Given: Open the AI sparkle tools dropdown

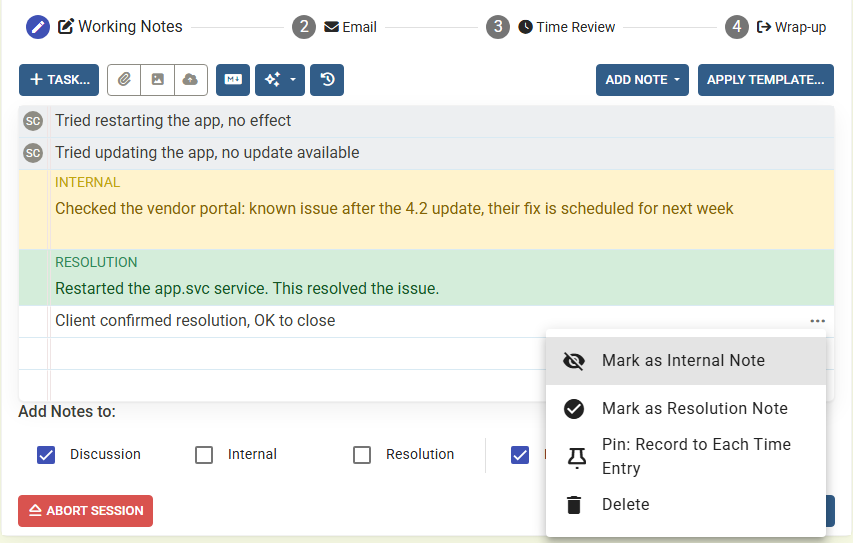Looking at the screenshot, I should [280, 80].
